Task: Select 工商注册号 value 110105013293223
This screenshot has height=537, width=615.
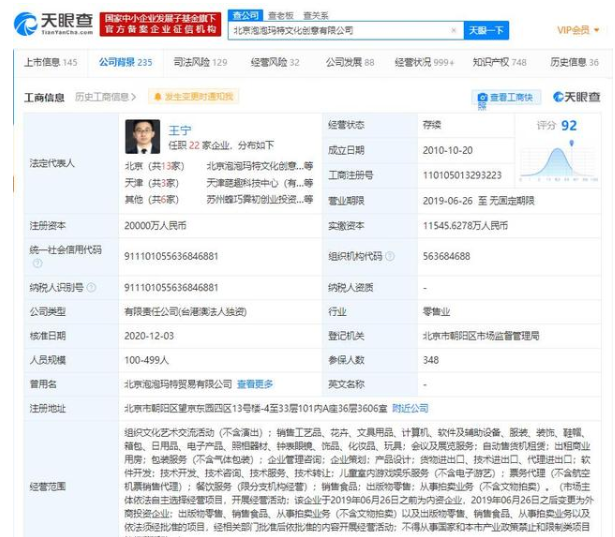Action: pos(462,175)
